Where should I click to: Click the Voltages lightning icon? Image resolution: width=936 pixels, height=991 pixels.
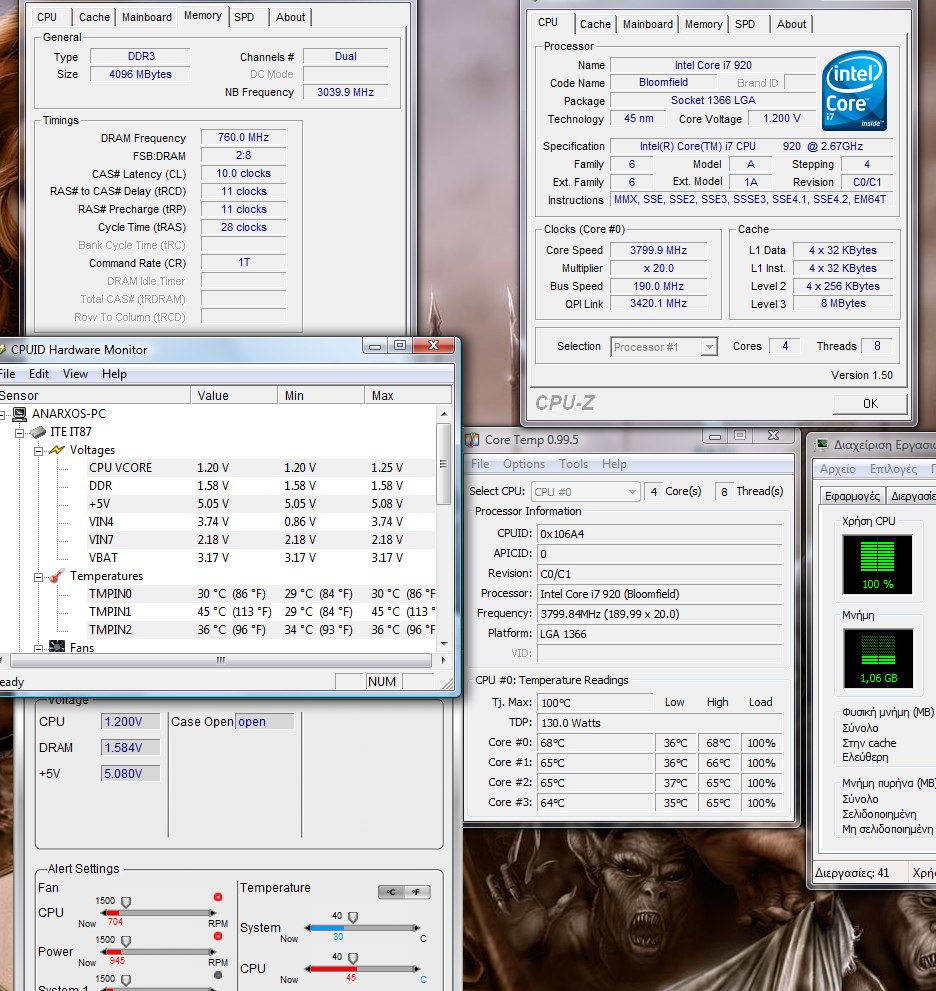coord(57,450)
